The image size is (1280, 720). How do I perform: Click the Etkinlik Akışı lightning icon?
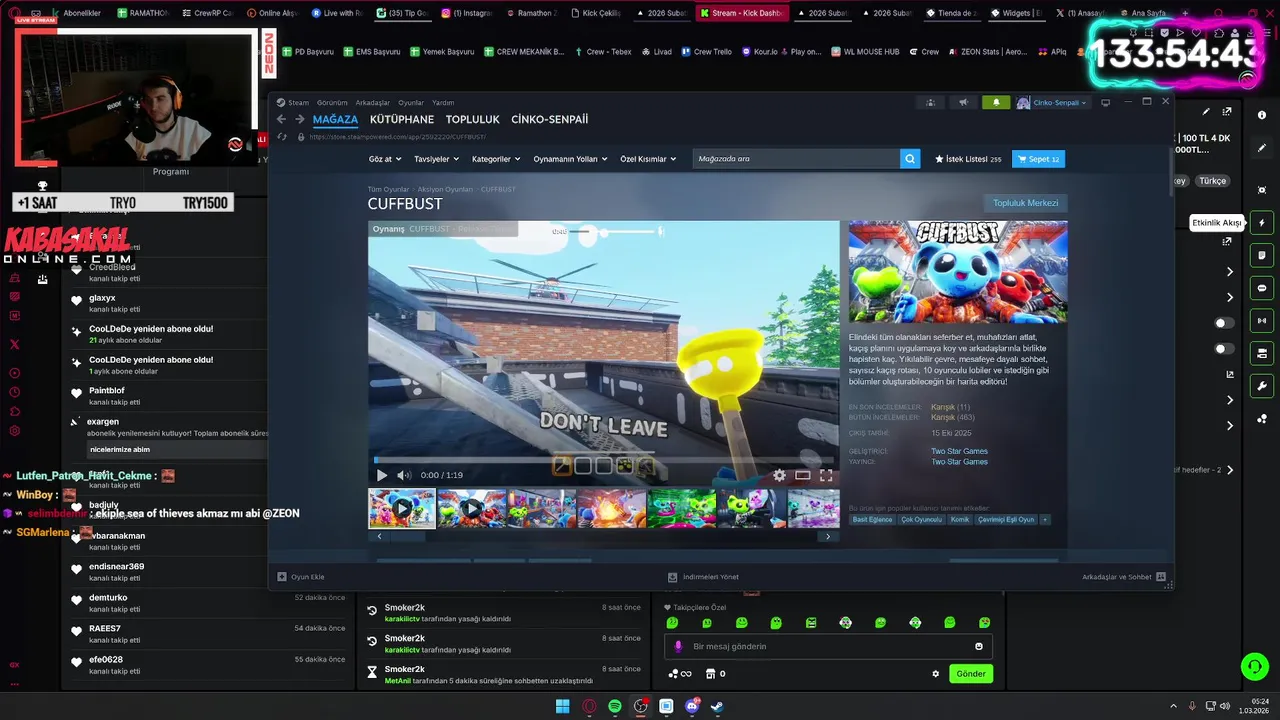1262,223
